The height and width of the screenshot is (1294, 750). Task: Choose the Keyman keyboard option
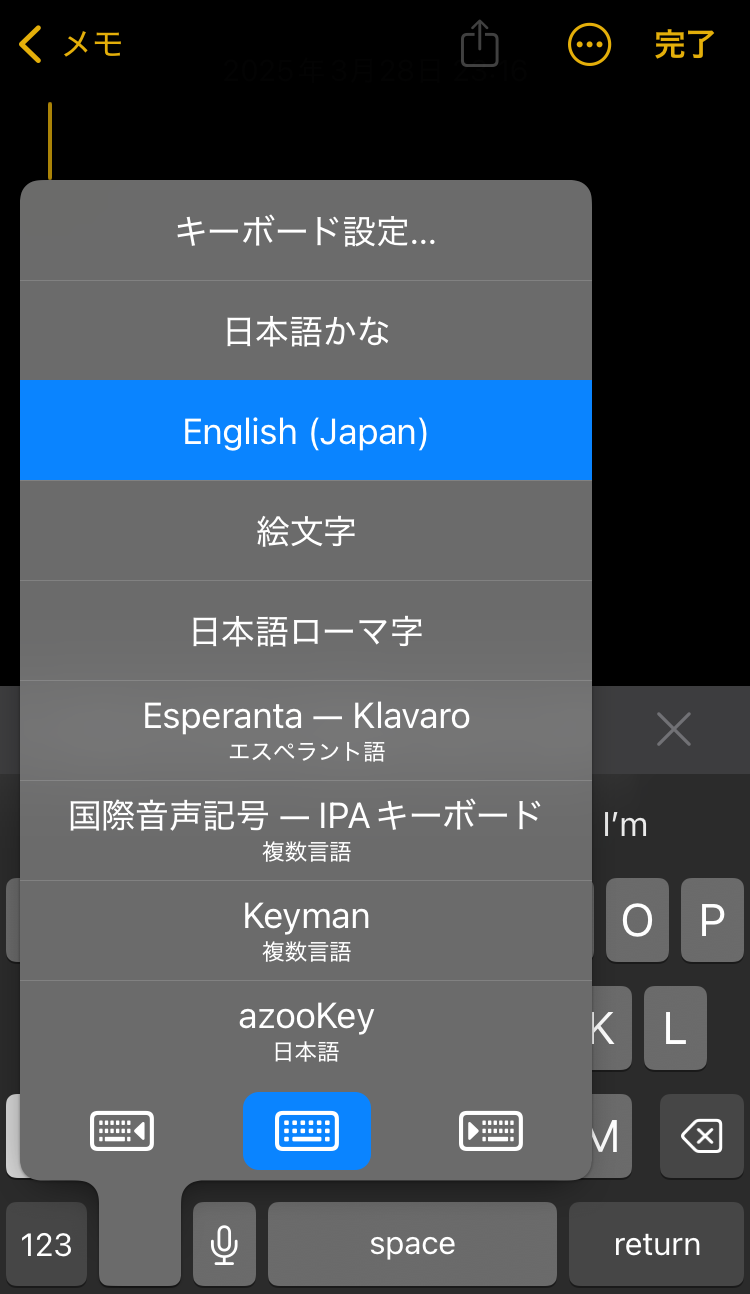coord(306,930)
